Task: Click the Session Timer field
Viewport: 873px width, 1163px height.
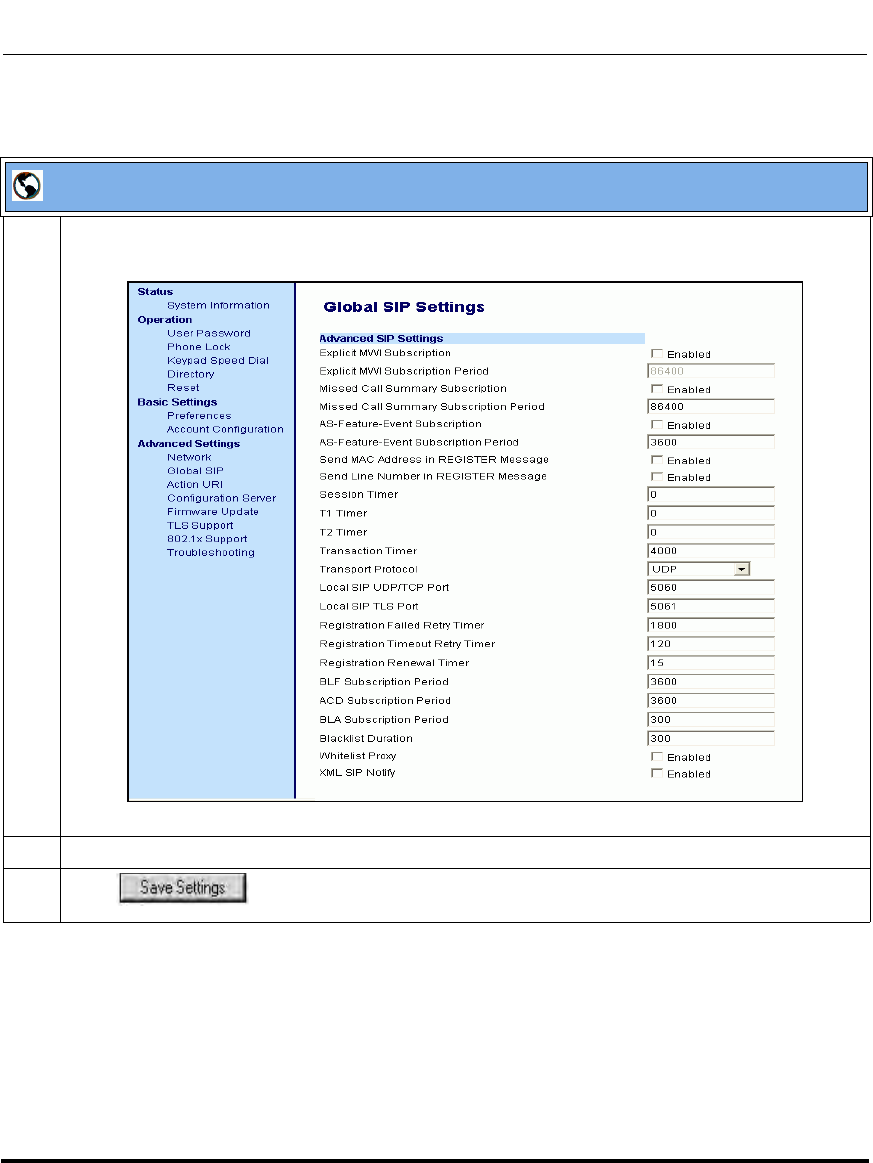Action: 711,495
